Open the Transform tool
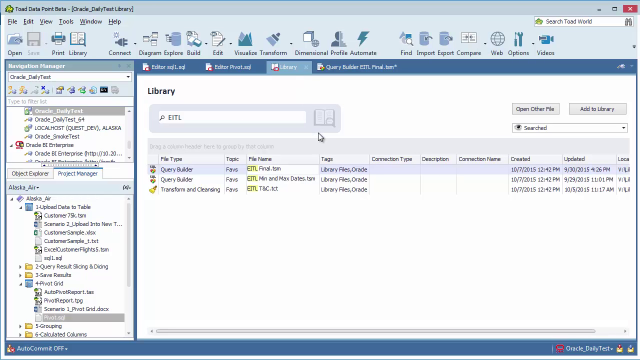Viewport: 640px width, 360px height. (273, 44)
